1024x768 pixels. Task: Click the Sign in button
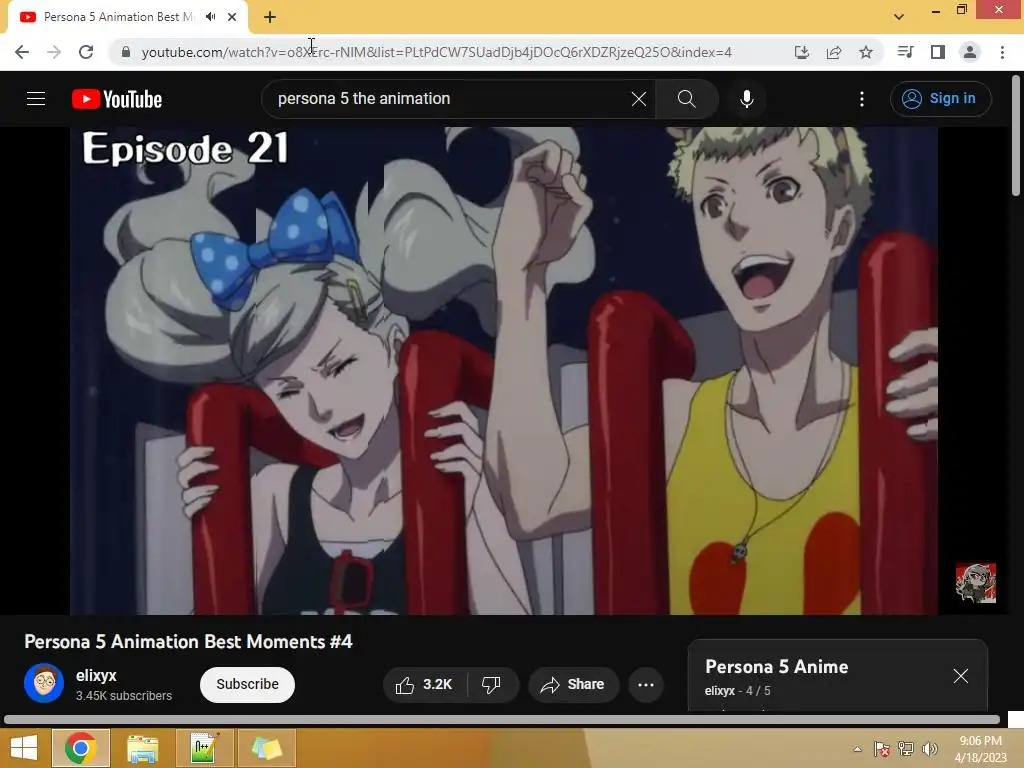coord(940,99)
